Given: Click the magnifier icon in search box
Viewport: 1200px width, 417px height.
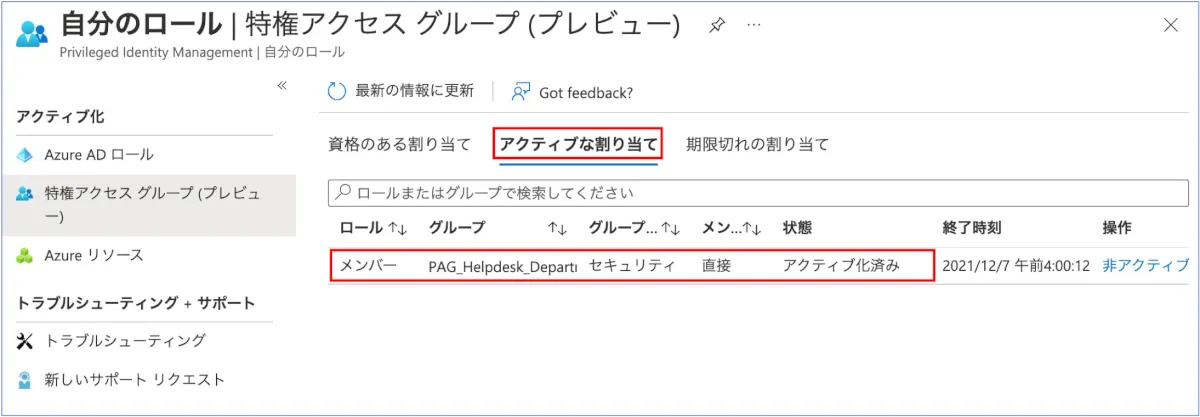Looking at the screenshot, I should click(343, 192).
